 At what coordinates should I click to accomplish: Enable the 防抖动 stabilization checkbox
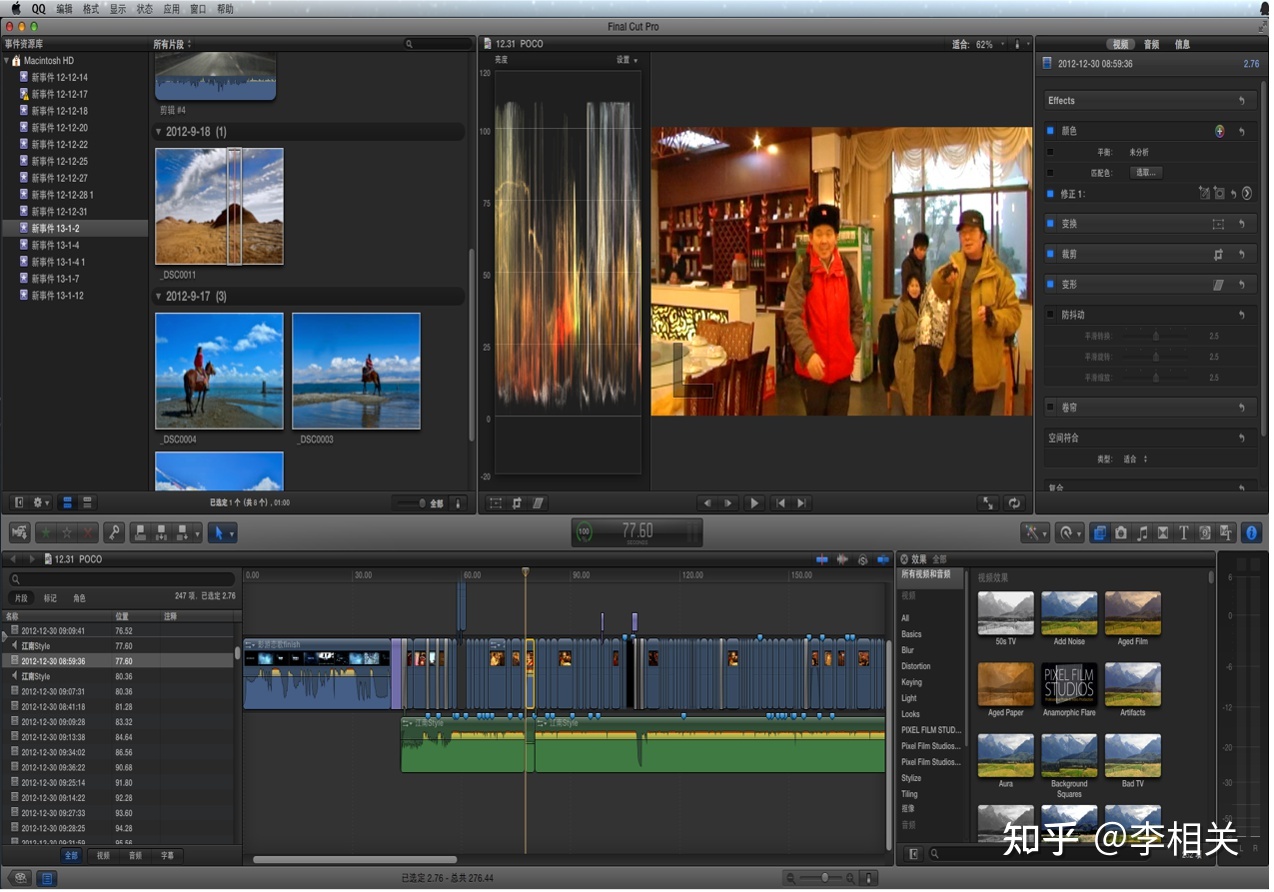pyautogui.click(x=1050, y=315)
